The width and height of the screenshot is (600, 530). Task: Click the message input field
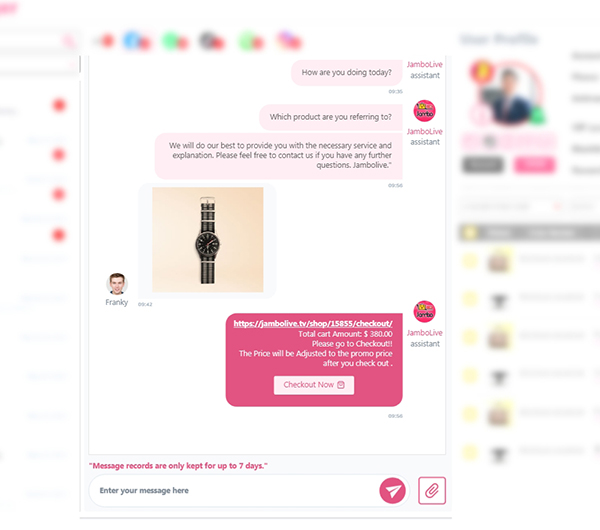[x=233, y=491]
